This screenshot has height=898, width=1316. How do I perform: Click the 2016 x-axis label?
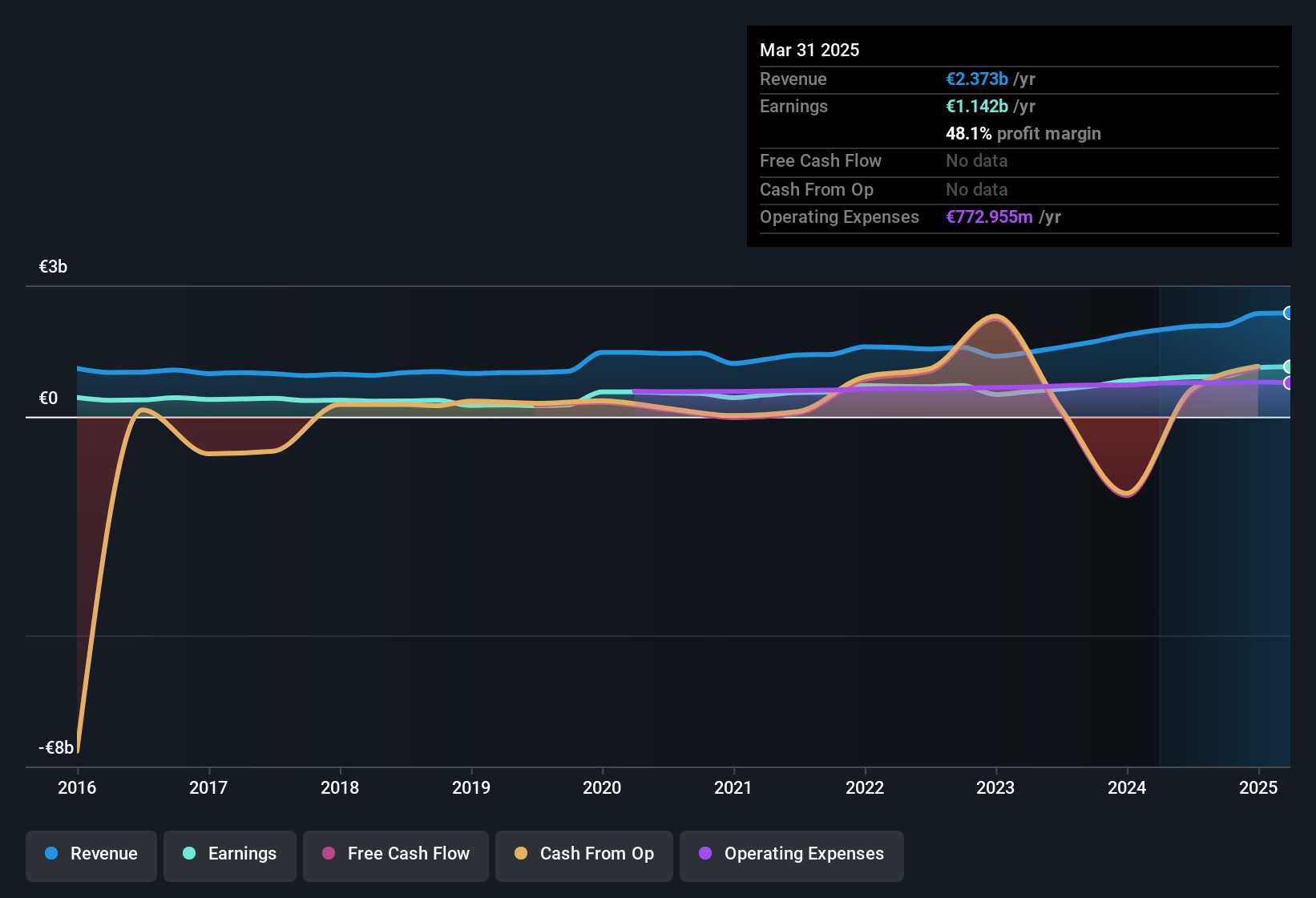(77, 787)
